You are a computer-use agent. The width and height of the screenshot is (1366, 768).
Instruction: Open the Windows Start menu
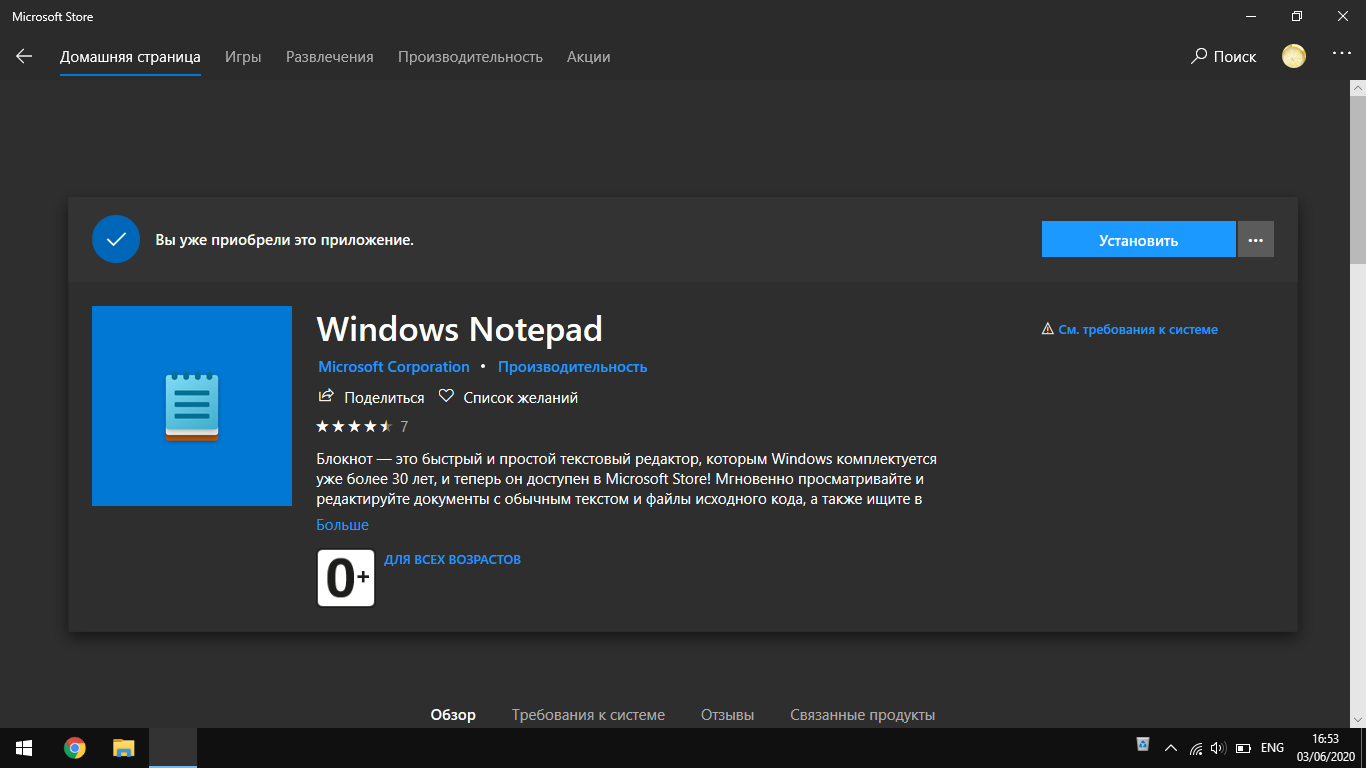click(24, 748)
